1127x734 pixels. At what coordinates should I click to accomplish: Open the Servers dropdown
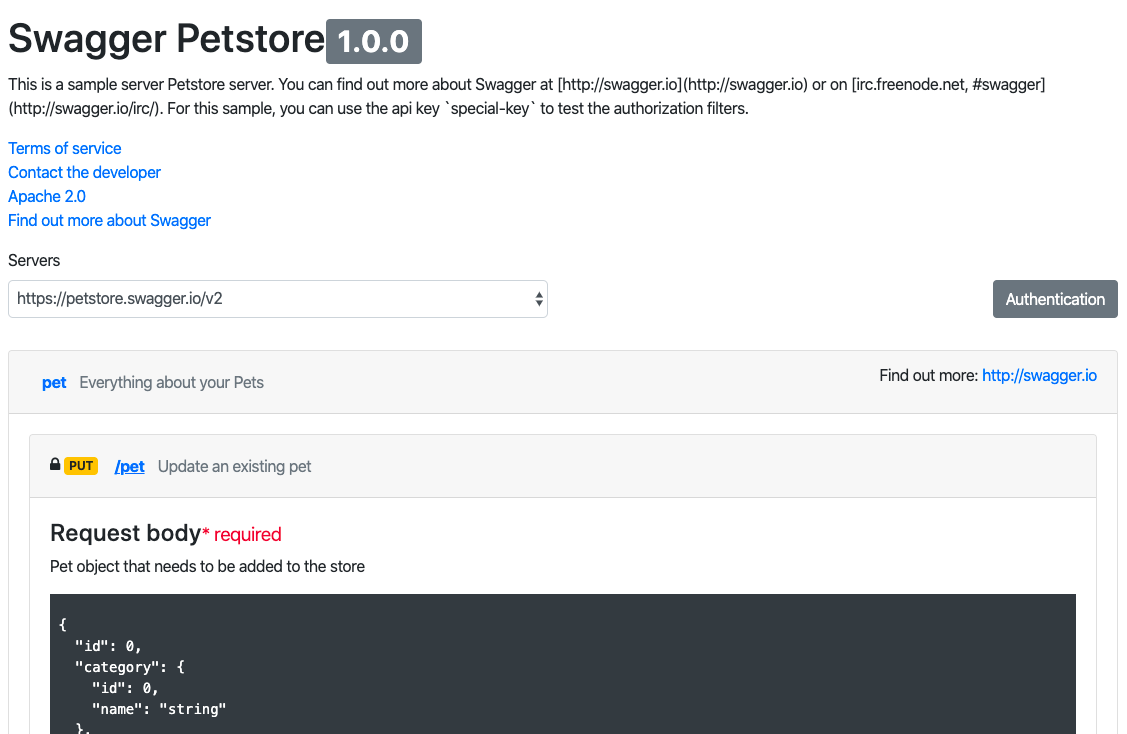click(x=277, y=299)
